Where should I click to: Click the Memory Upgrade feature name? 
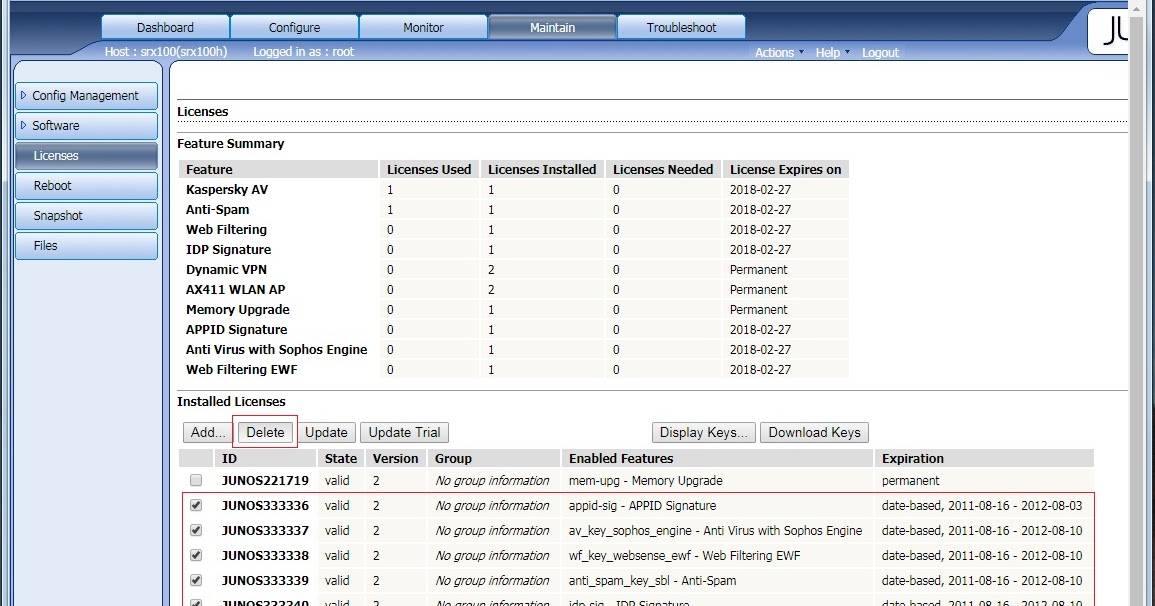click(237, 309)
